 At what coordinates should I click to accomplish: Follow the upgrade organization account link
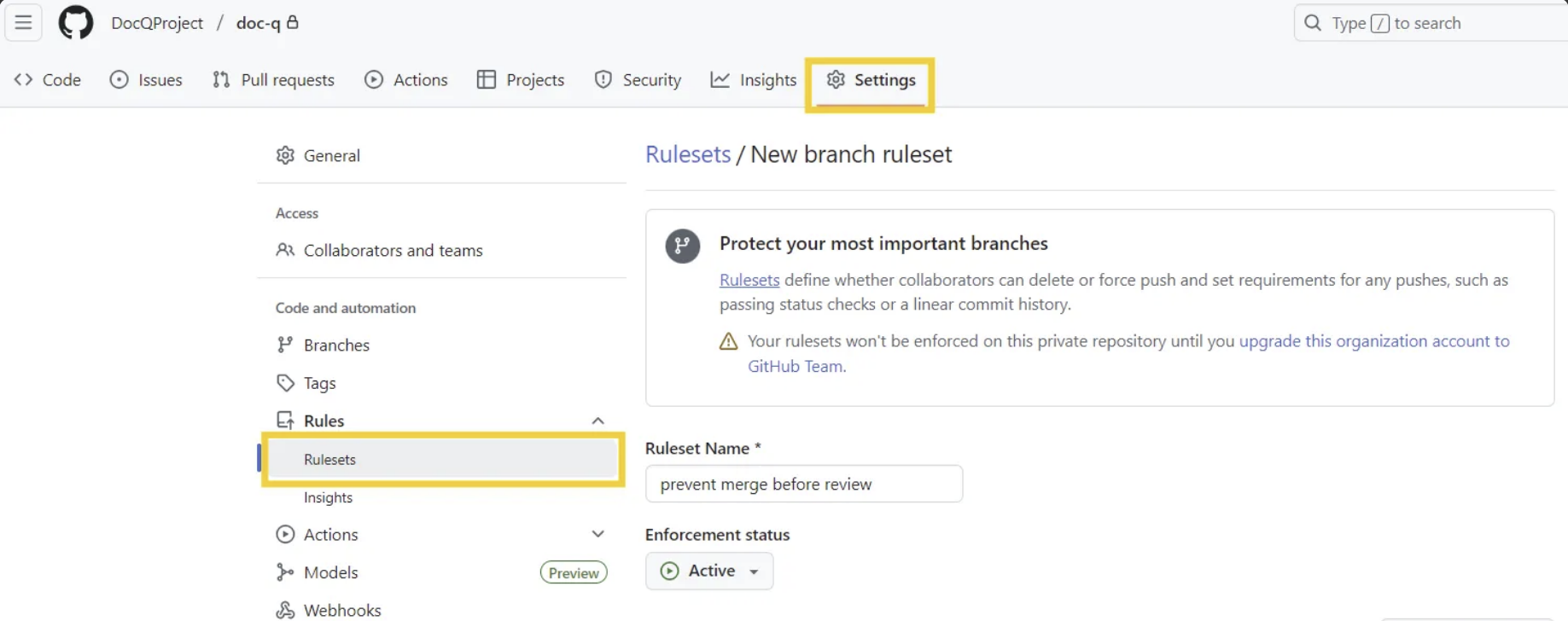tap(1128, 353)
